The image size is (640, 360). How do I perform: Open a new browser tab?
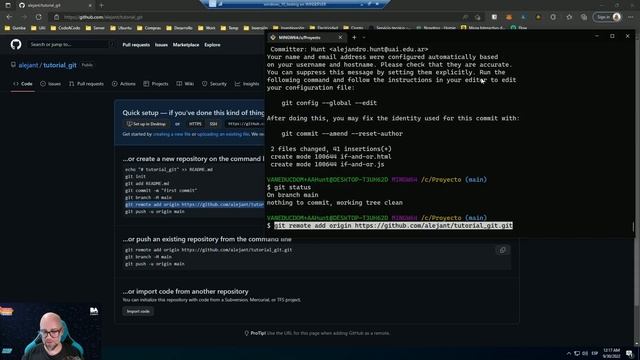click(101, 5)
